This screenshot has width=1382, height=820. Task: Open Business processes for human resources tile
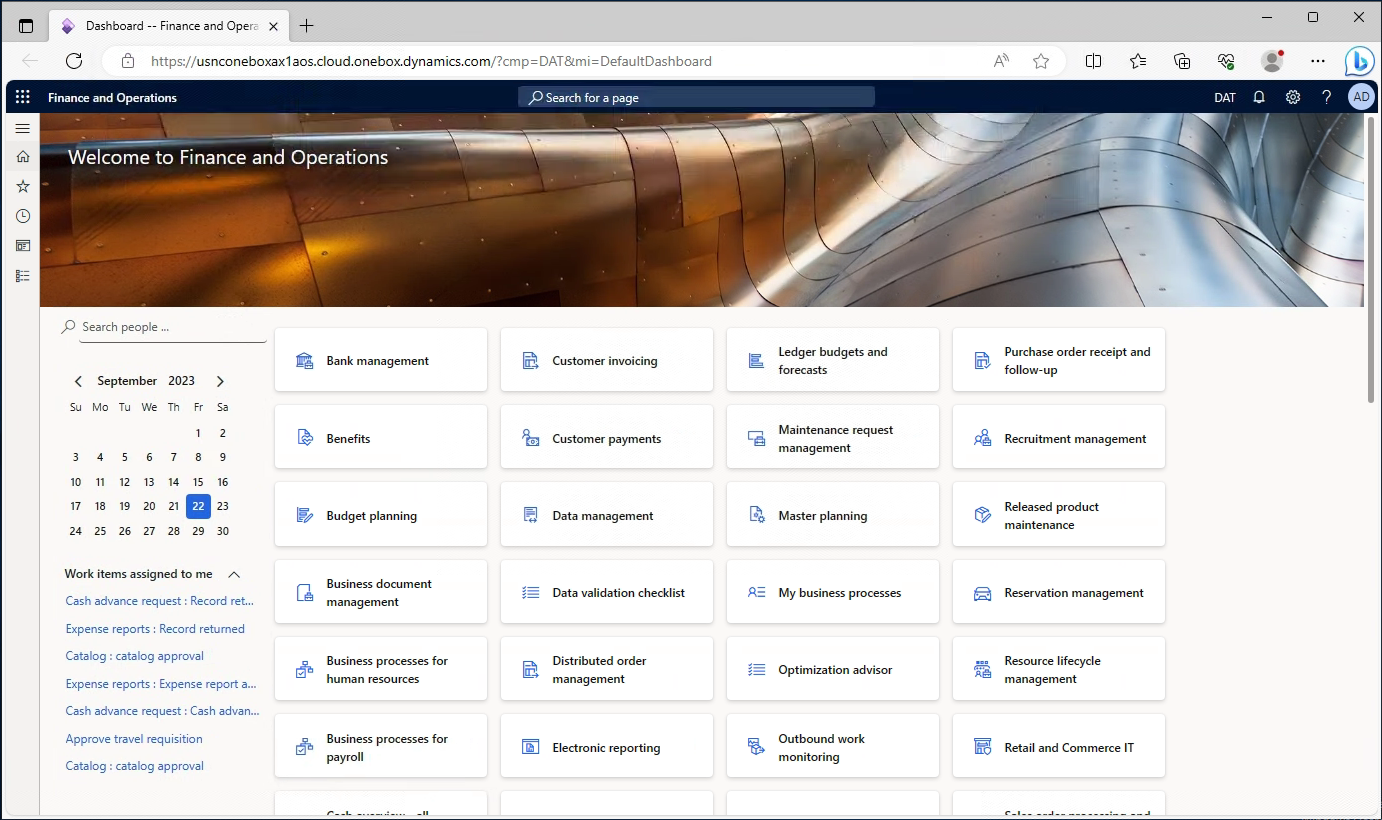[381, 670]
